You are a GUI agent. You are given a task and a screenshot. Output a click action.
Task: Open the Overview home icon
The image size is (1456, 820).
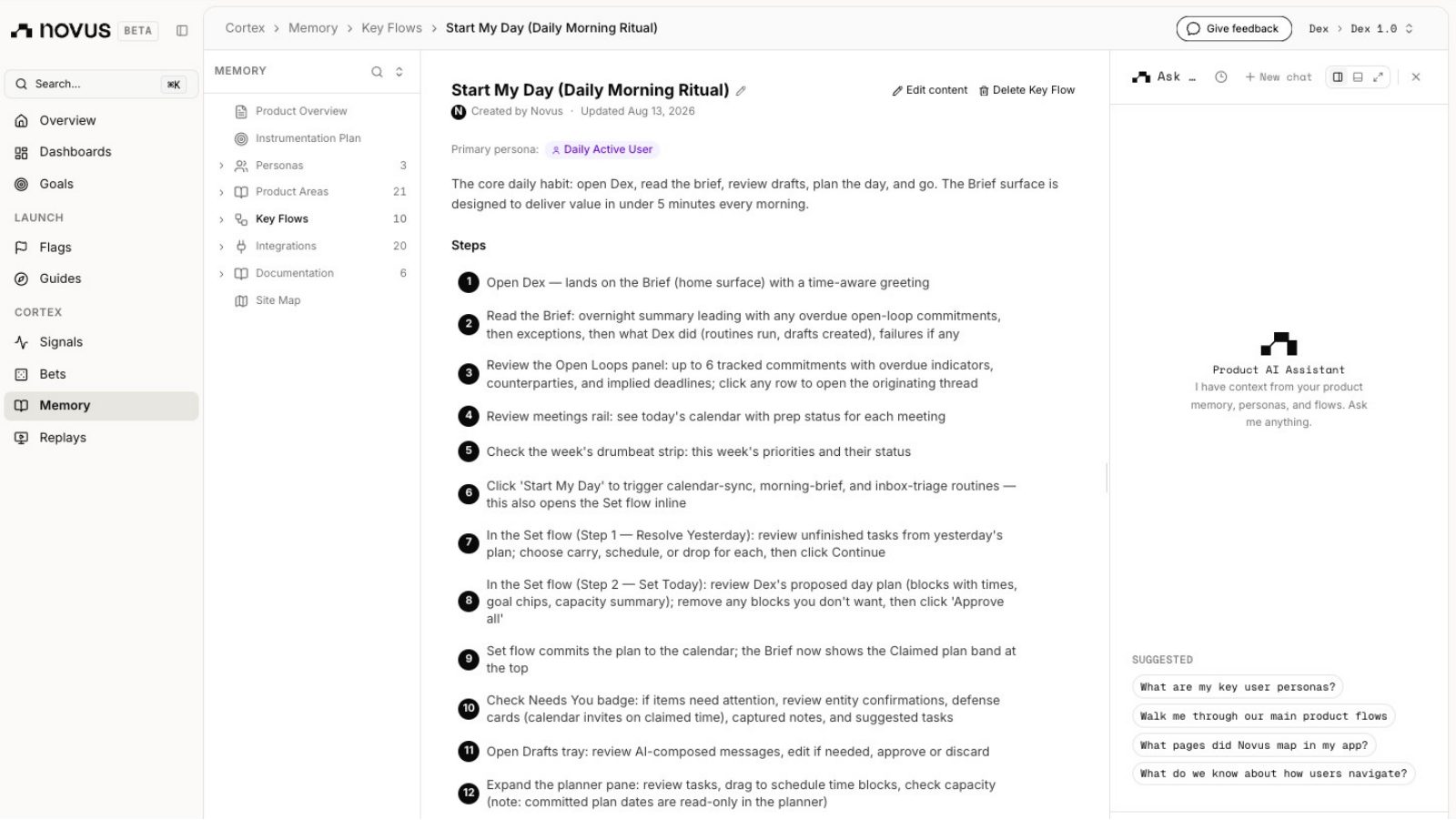point(22,121)
